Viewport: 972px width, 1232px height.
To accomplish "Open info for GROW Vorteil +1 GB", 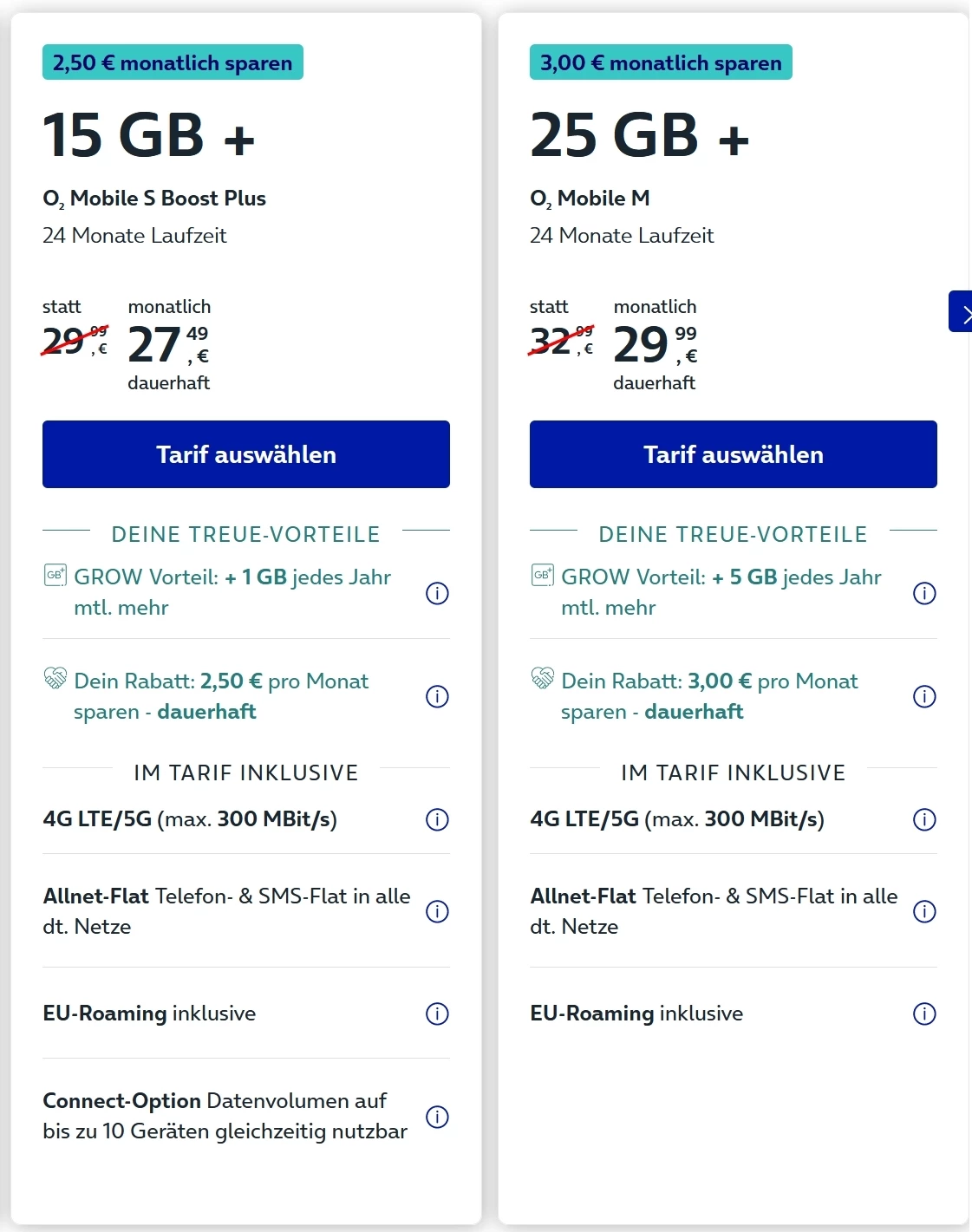I will point(437,593).
